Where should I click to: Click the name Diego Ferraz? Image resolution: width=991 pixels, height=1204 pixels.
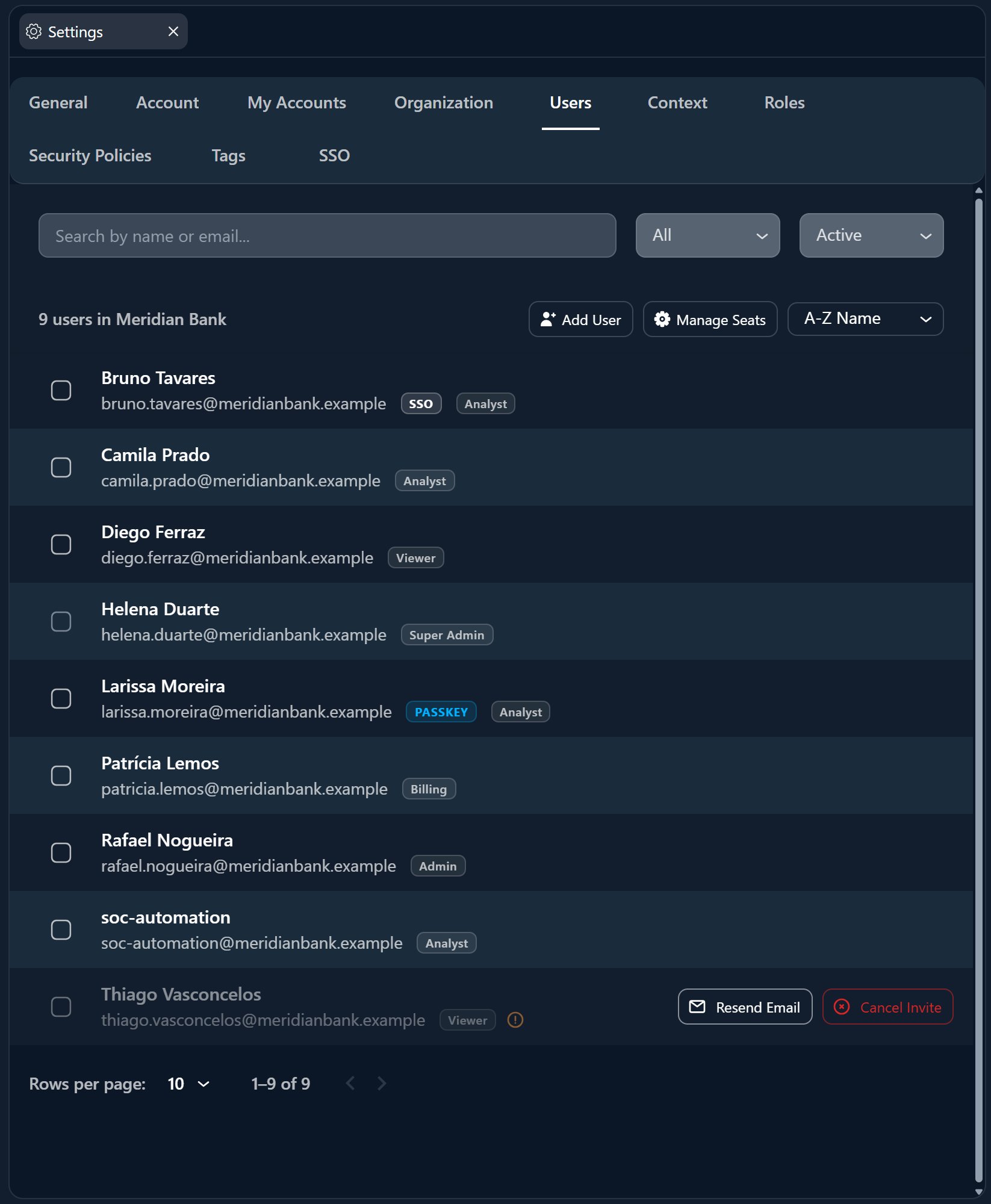pos(153,532)
